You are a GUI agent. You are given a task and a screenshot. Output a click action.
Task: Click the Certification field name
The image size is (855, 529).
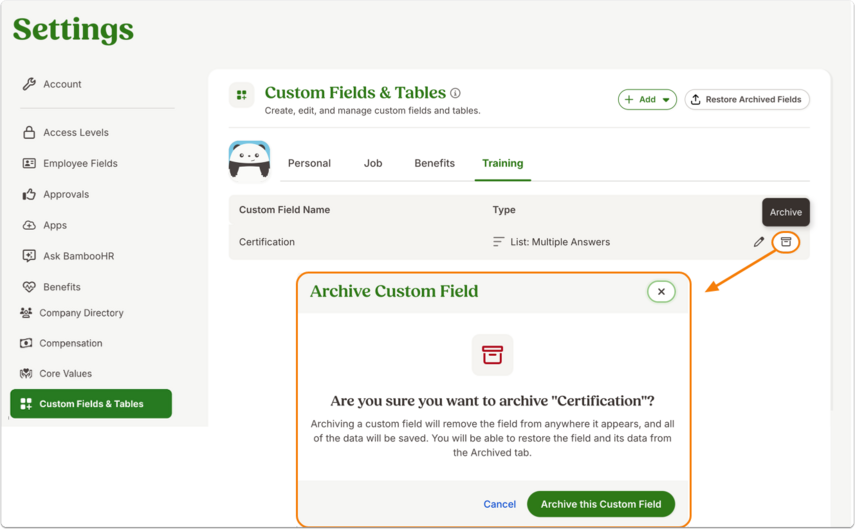pyautogui.click(x=267, y=242)
